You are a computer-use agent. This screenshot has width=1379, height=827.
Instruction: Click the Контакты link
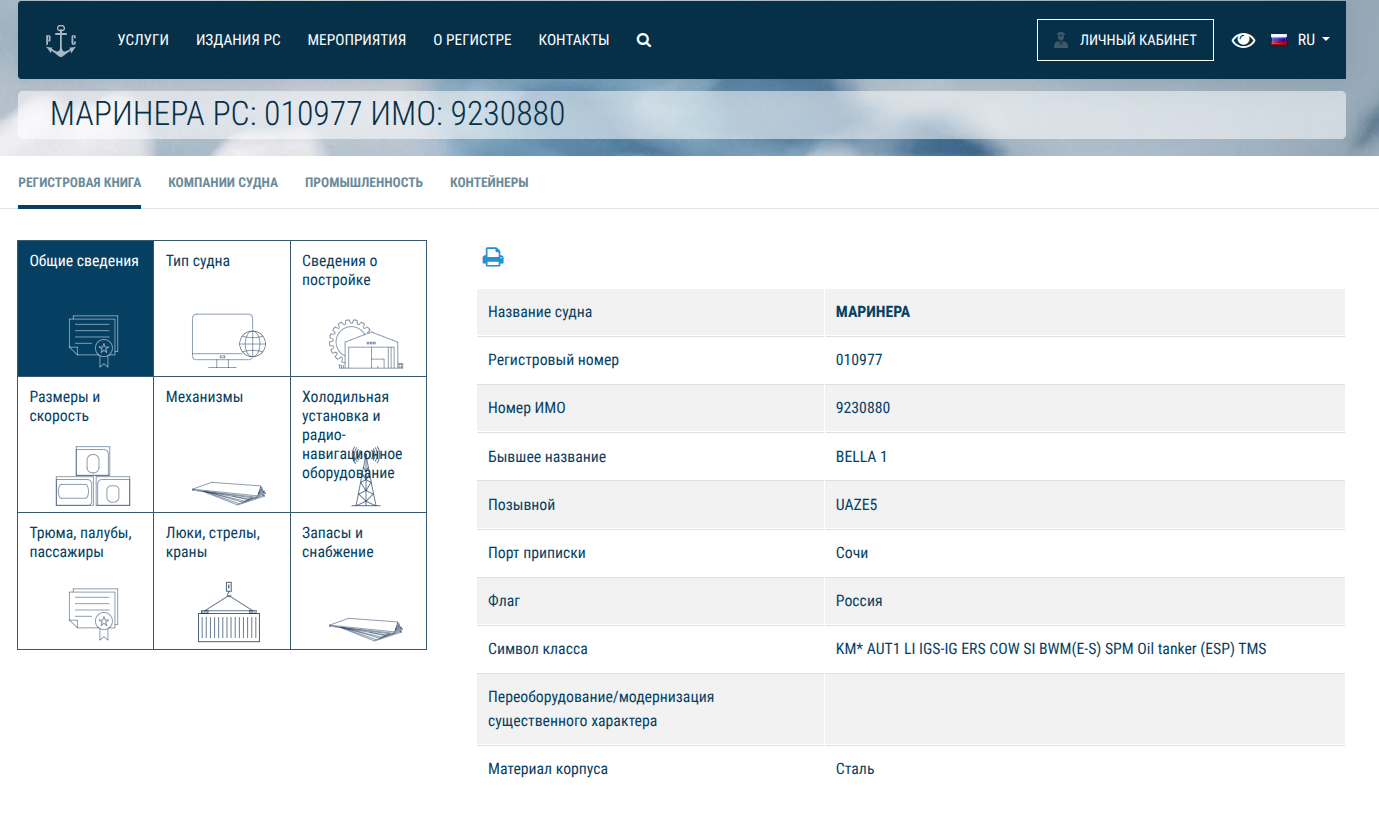pos(574,41)
